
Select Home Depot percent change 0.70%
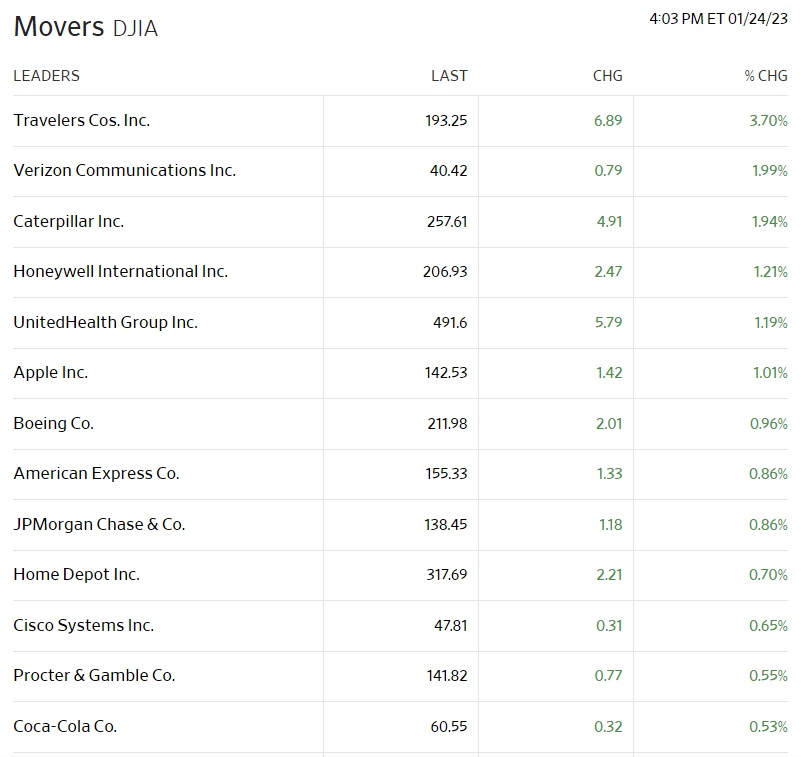[x=768, y=575]
